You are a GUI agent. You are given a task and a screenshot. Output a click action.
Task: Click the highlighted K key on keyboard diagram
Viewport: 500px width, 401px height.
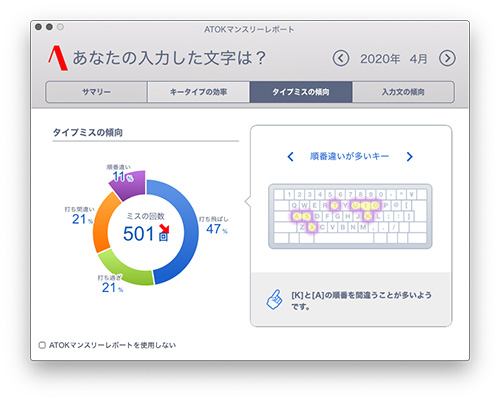368,216
